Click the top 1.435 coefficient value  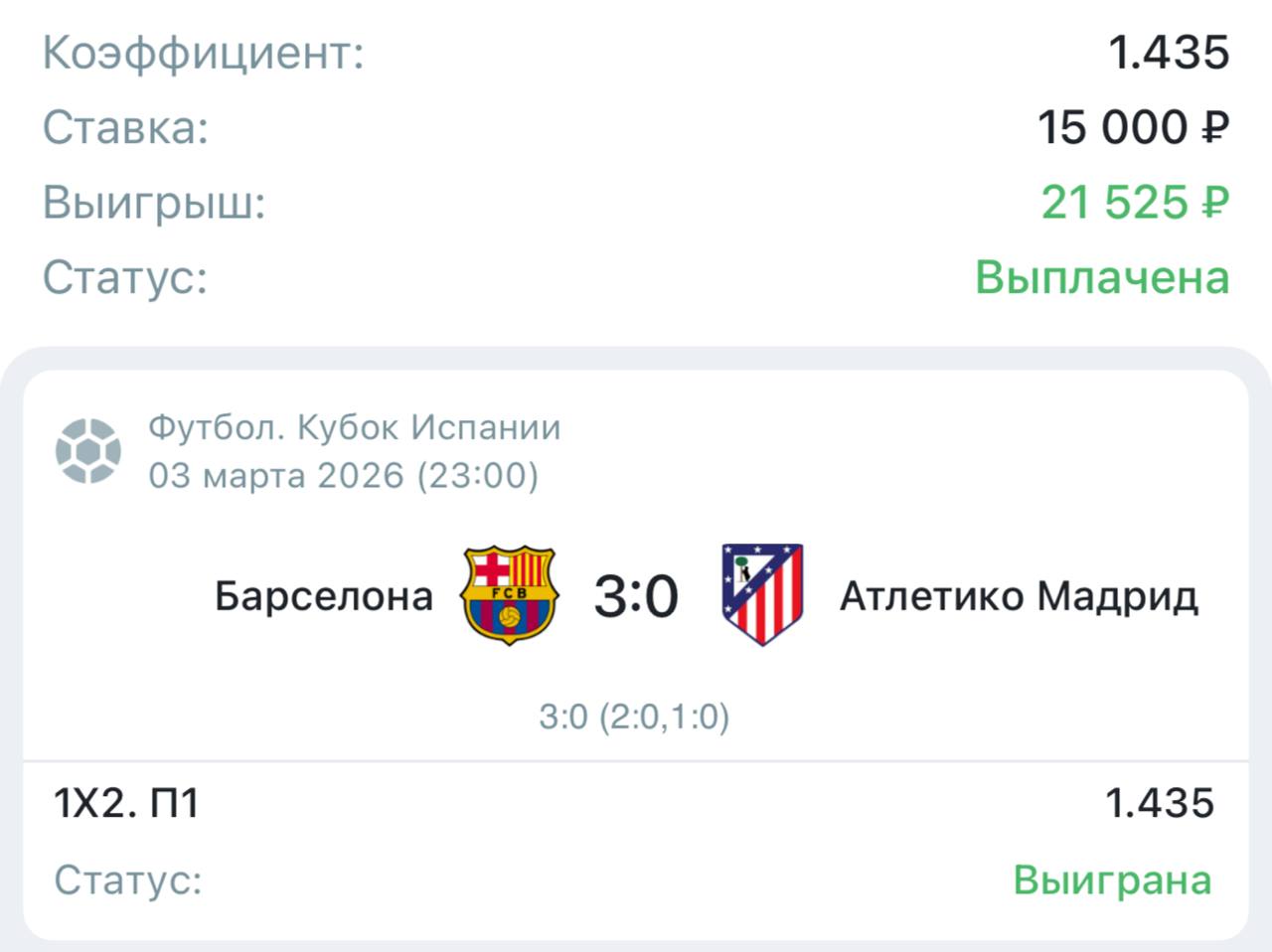1169,52
